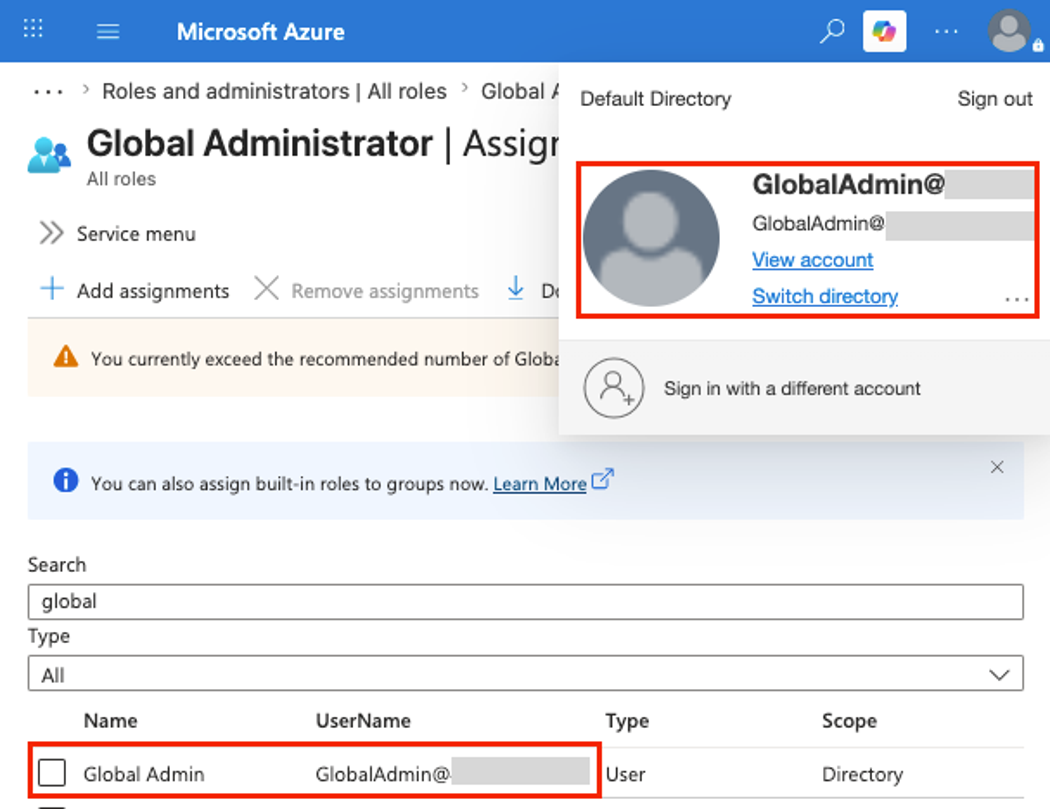Click the blue info circle icon

[x=66, y=480]
